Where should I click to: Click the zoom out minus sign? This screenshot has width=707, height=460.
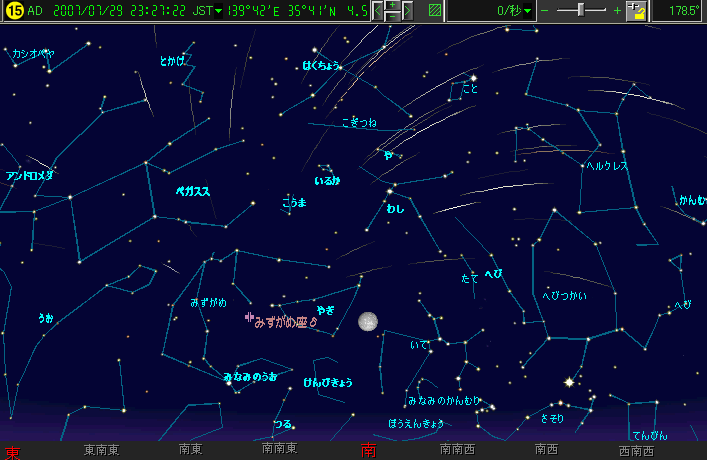point(545,11)
